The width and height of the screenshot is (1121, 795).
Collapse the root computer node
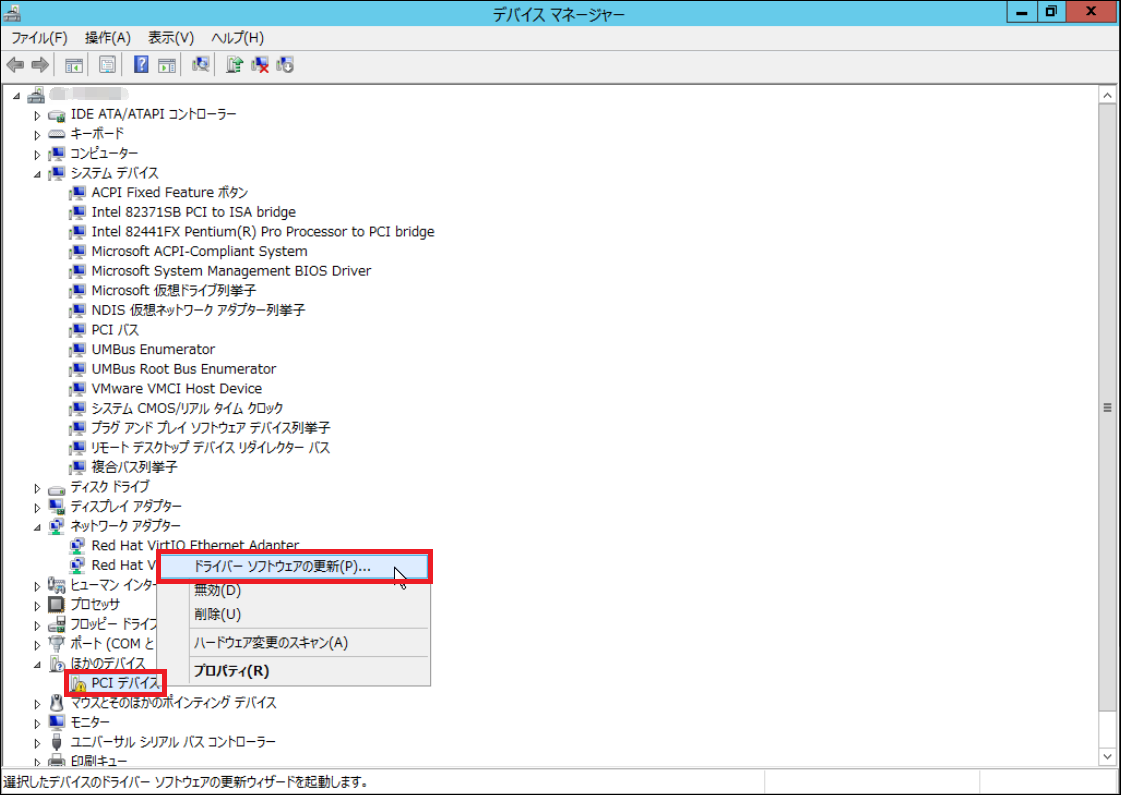[x=16, y=96]
